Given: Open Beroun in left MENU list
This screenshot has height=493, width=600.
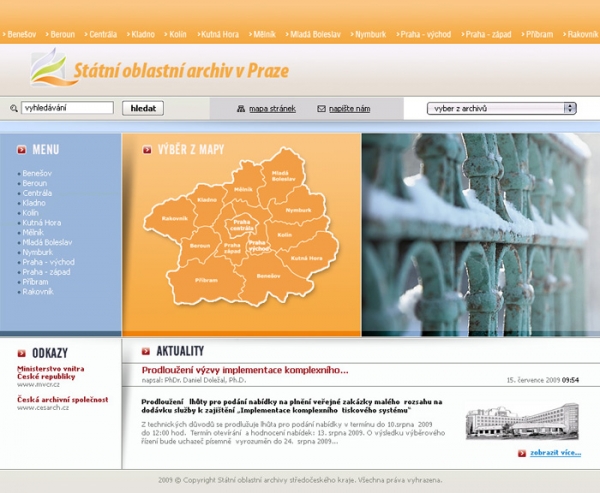Looking at the screenshot, I should (34, 183).
